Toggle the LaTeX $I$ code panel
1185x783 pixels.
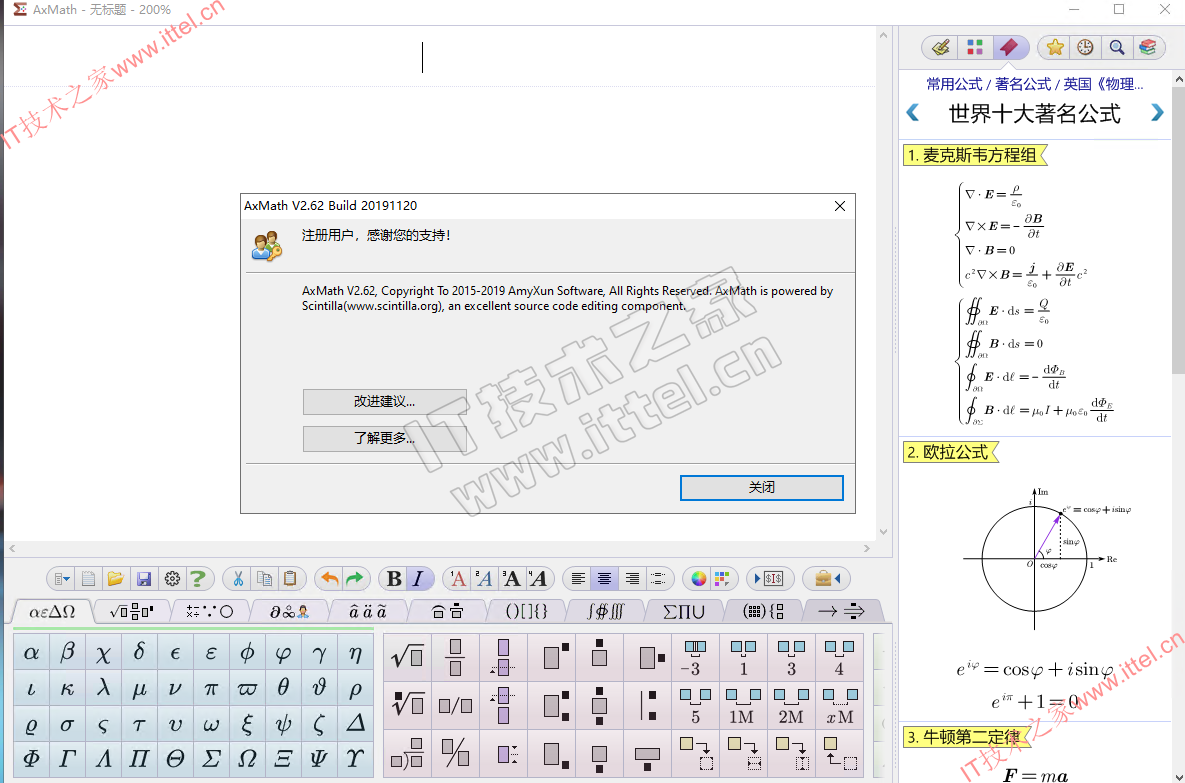click(769, 579)
